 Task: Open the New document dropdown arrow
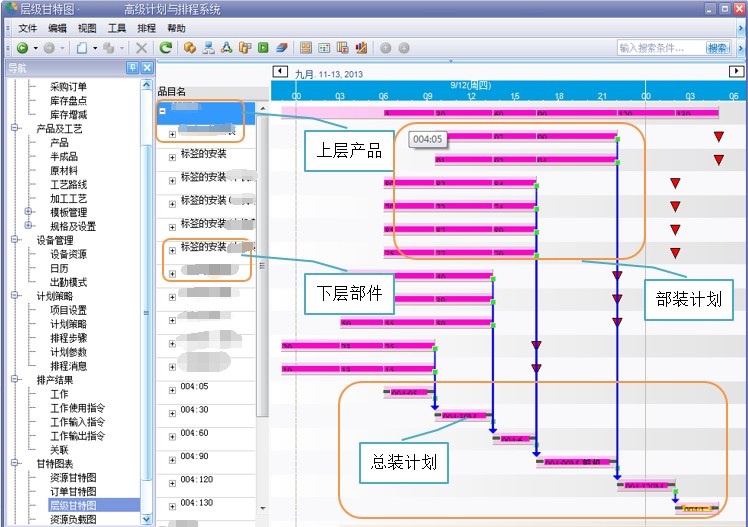click(95, 48)
